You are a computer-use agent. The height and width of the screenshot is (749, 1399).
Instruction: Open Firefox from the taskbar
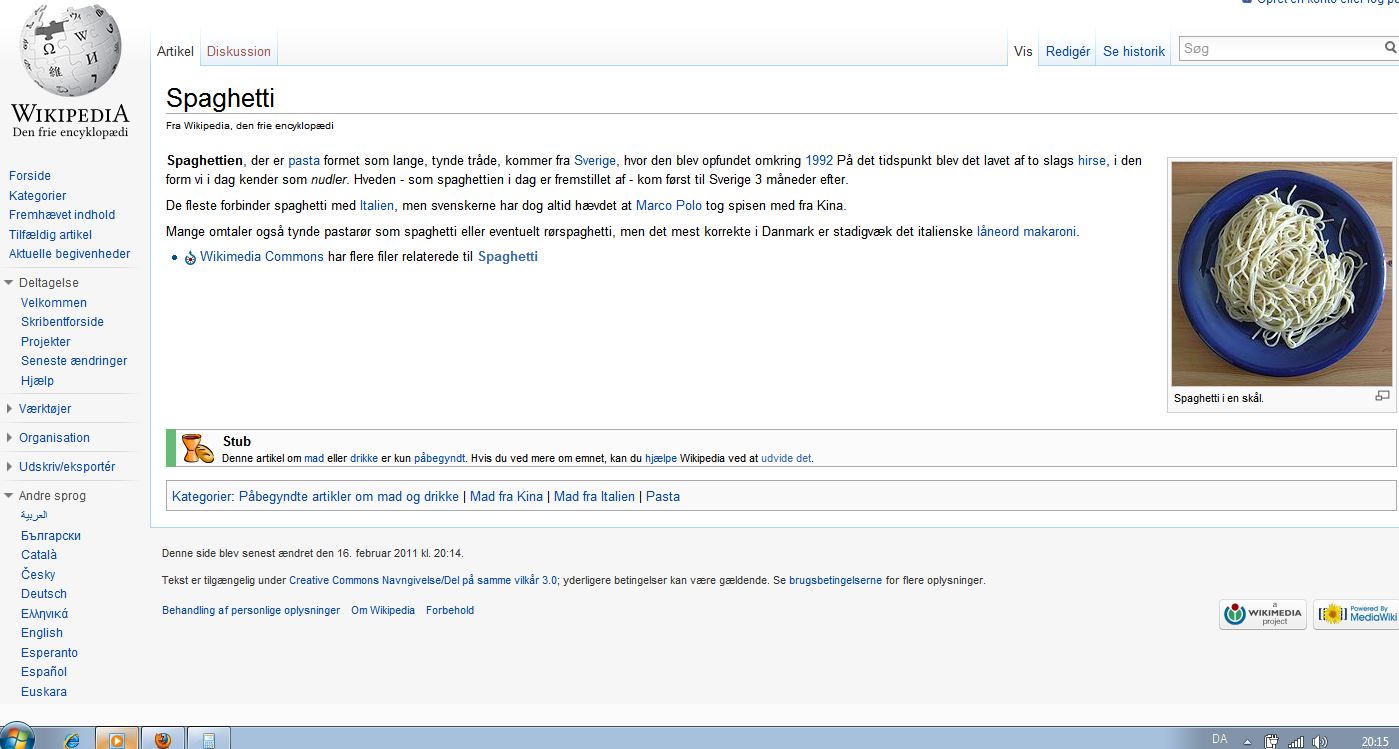pos(163,739)
